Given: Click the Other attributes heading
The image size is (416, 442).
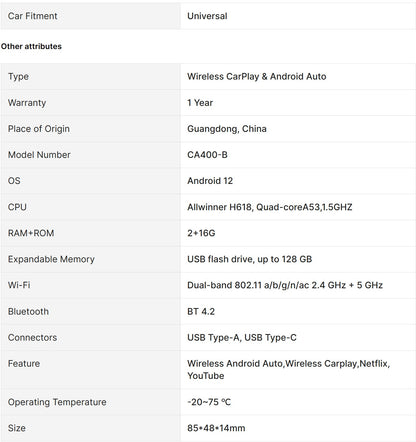Looking at the screenshot, I should coord(31,46).
